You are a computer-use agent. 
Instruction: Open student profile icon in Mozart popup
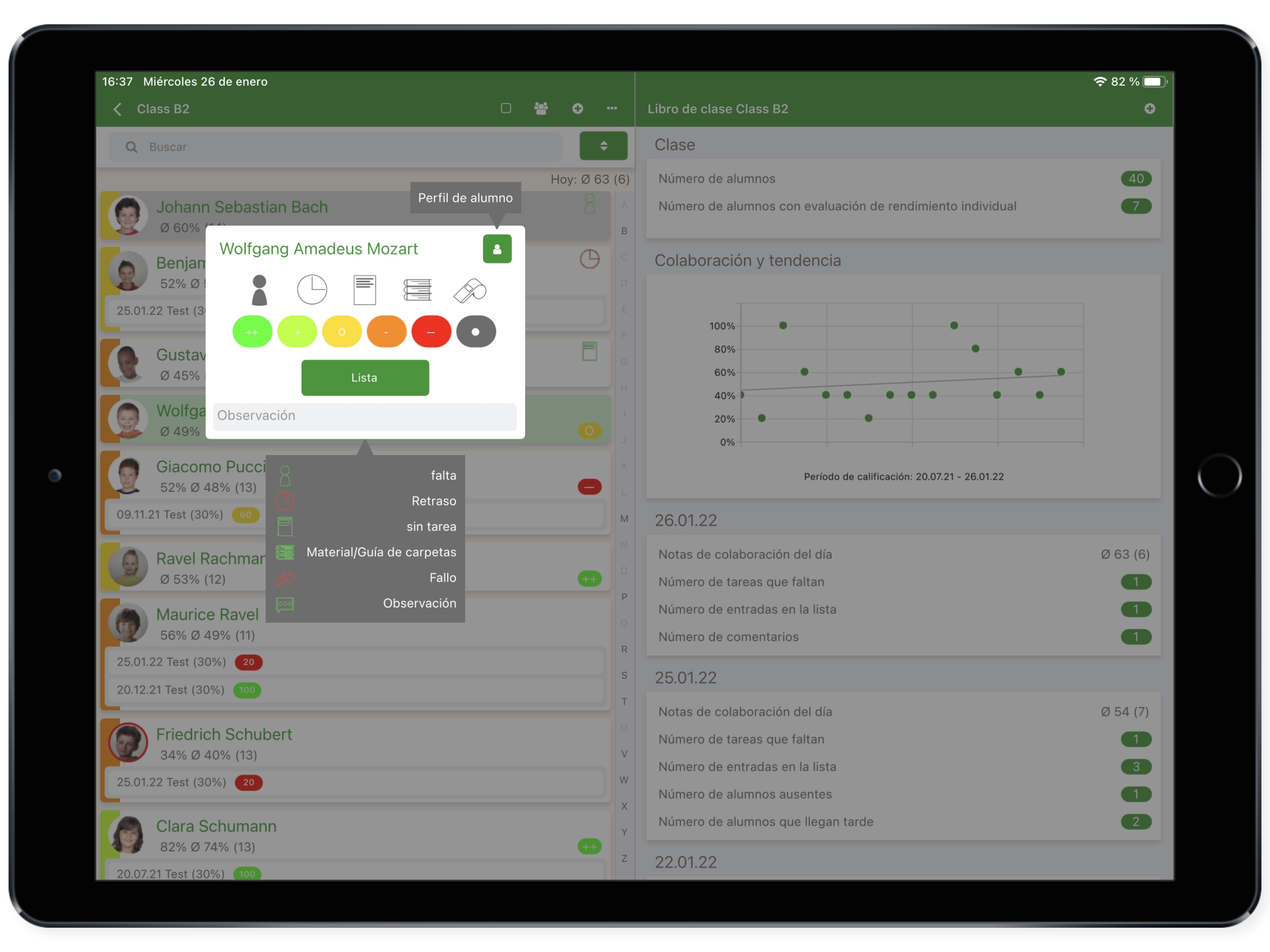click(x=496, y=249)
